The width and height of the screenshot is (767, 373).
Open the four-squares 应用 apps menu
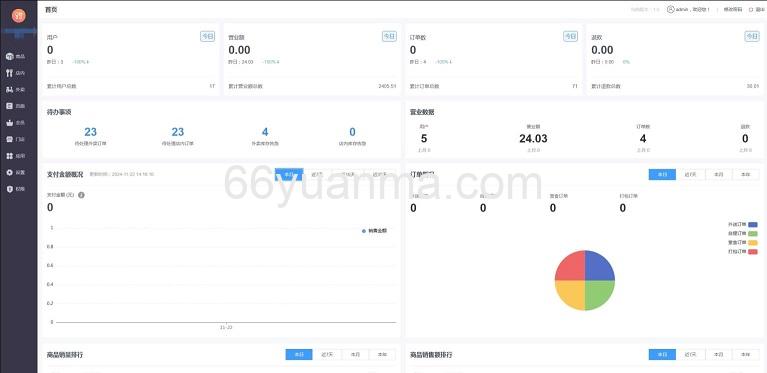15,156
